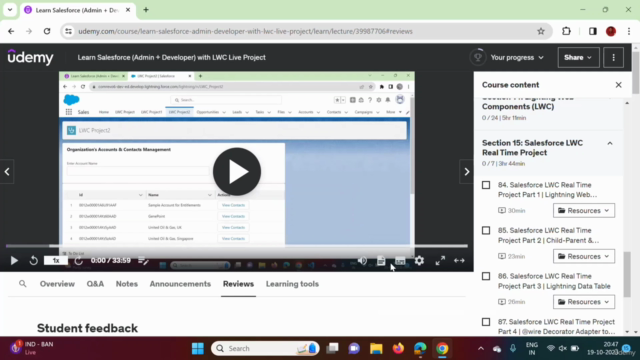Play the video using bottom play button
This screenshot has height=360, width=640.
tap(14, 260)
